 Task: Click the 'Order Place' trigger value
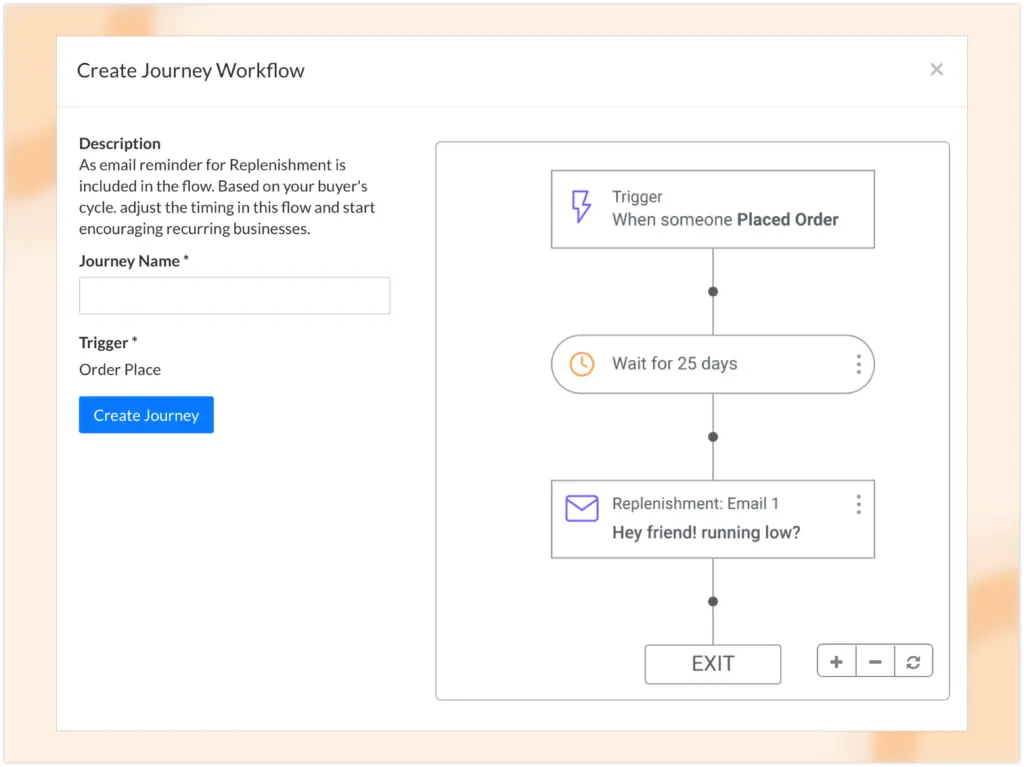pos(120,370)
